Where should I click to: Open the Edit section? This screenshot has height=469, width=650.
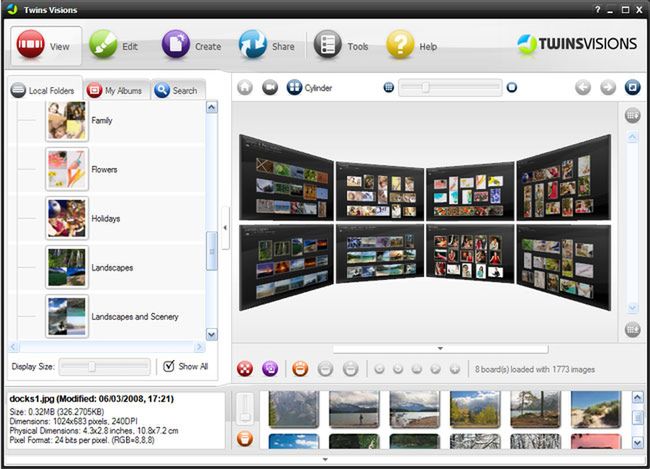coord(113,46)
